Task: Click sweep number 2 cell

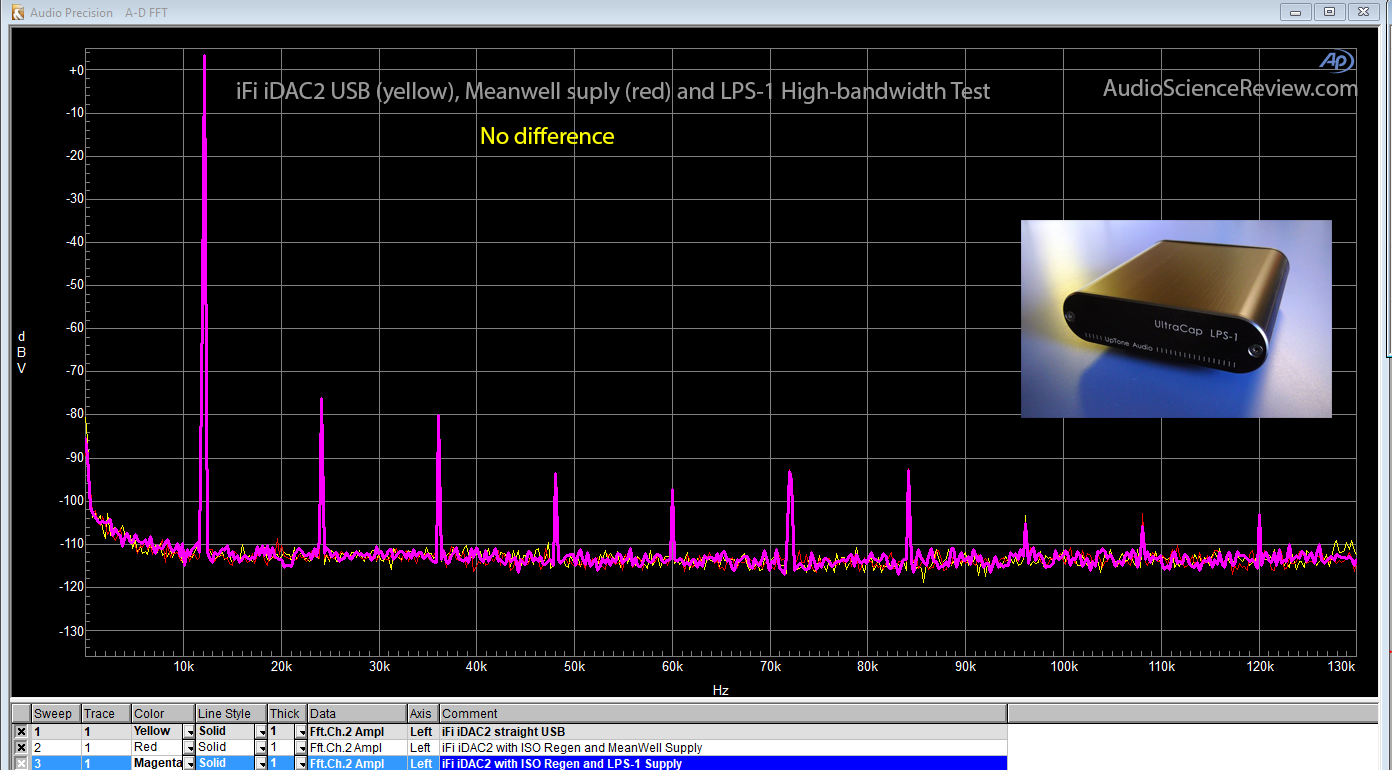Action: tap(55, 748)
